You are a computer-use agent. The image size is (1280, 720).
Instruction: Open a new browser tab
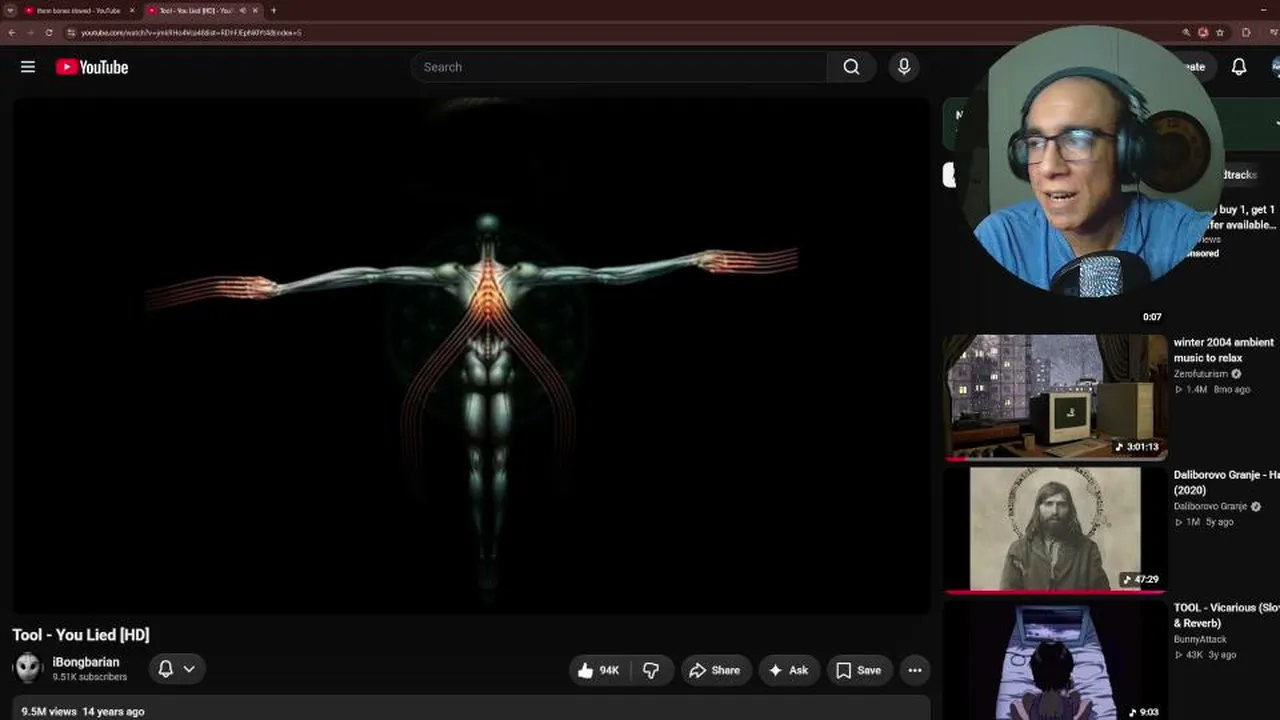273,11
